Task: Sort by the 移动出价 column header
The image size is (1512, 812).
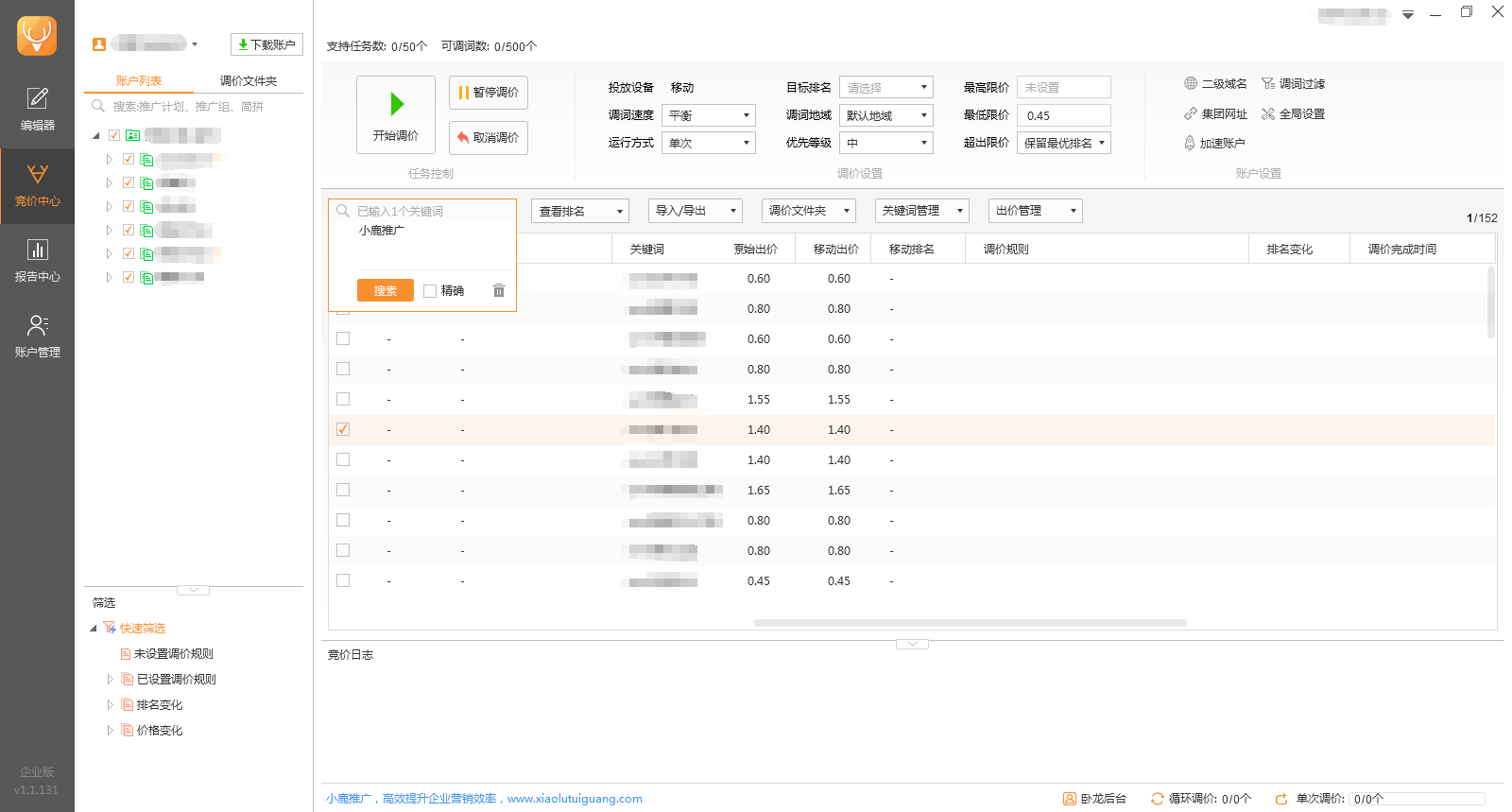Action: coord(836,250)
